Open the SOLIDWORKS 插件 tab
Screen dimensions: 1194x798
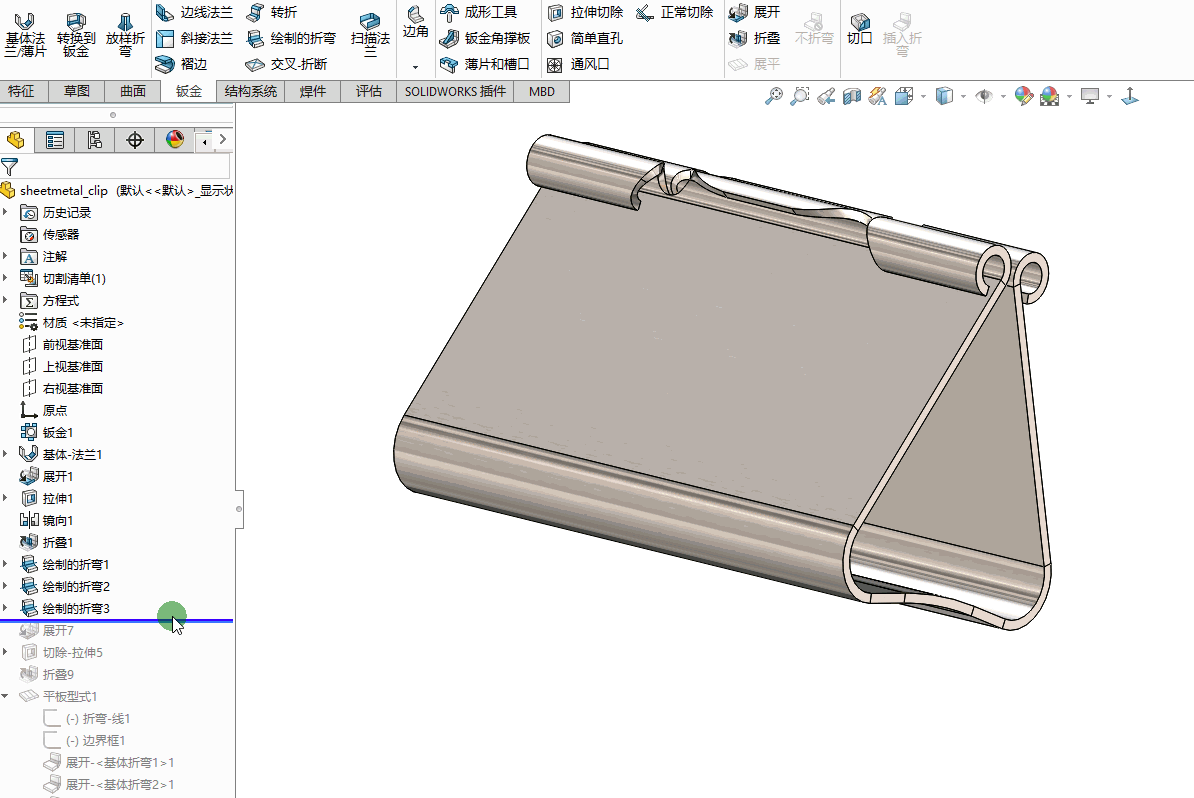455,91
